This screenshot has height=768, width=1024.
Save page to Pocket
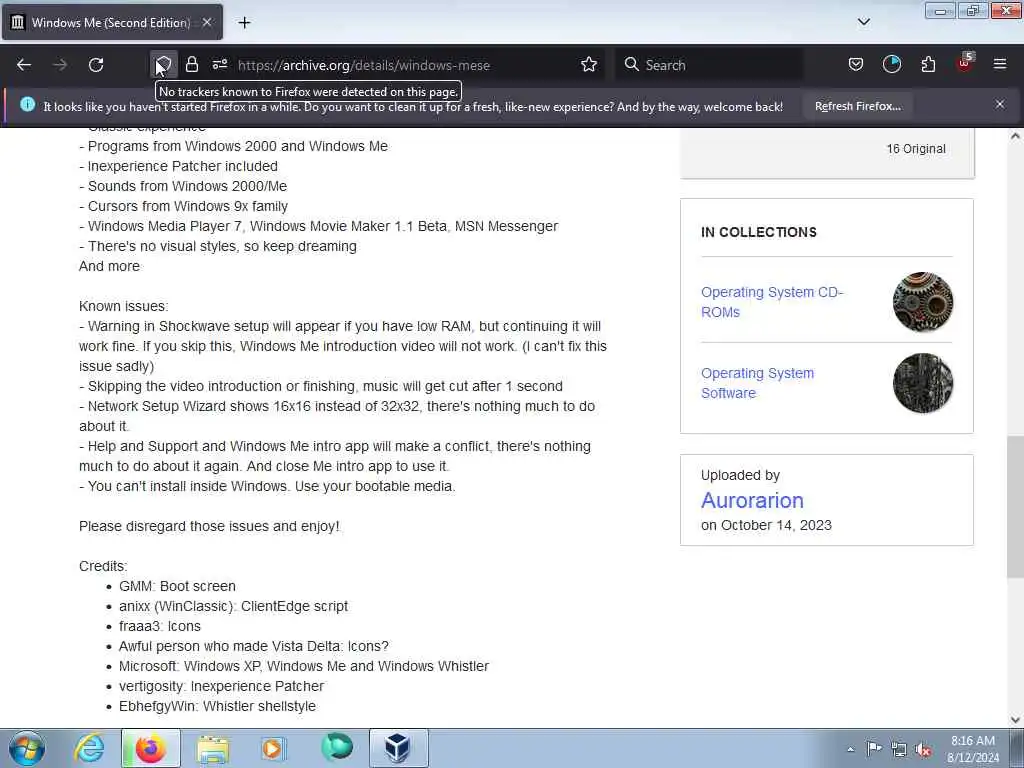(x=856, y=65)
